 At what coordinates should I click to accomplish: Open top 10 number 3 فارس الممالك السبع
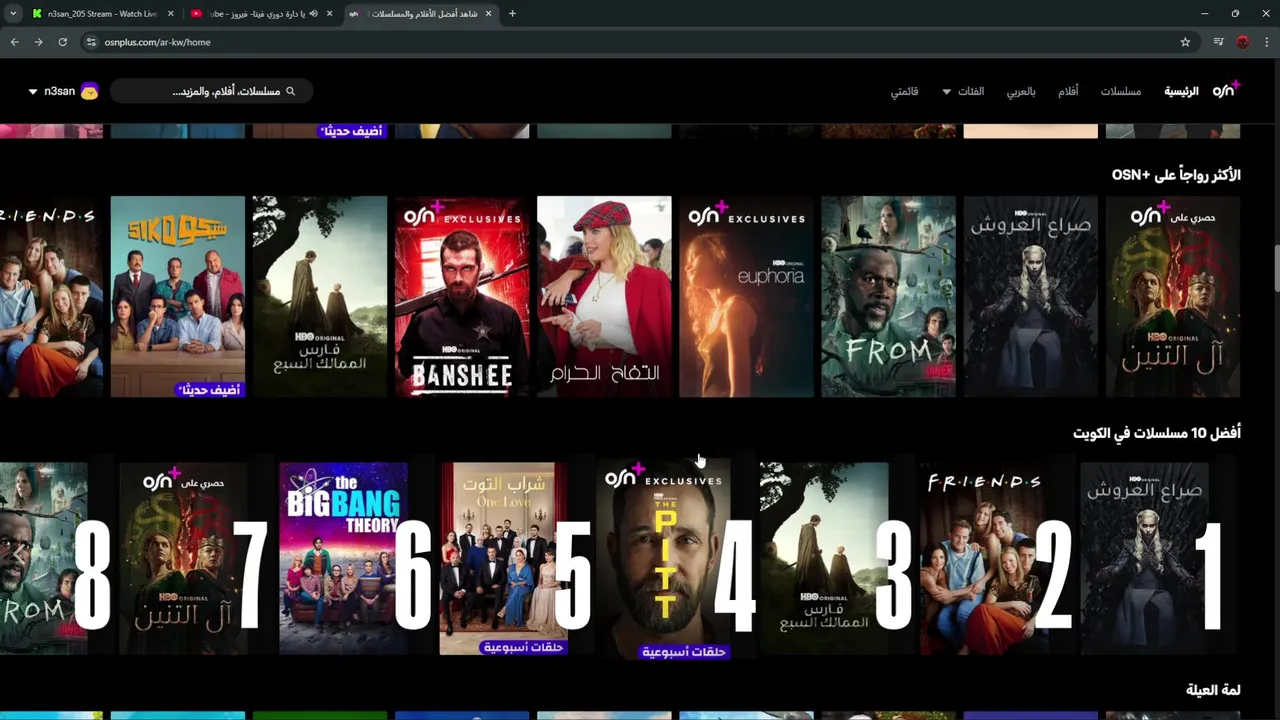pos(835,558)
